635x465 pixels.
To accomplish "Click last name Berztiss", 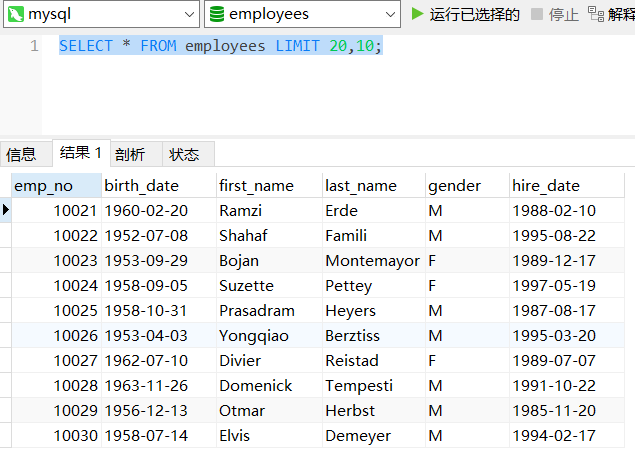I will point(353,336).
